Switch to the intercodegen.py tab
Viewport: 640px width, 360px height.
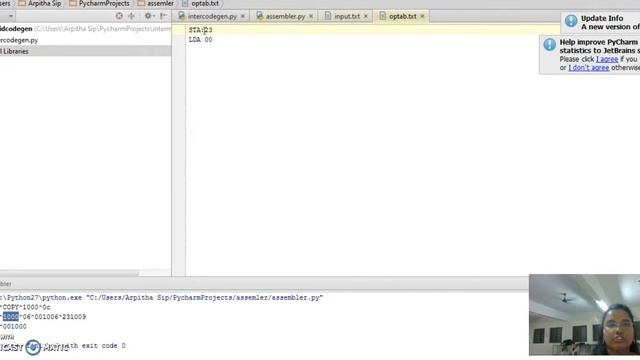pos(212,16)
